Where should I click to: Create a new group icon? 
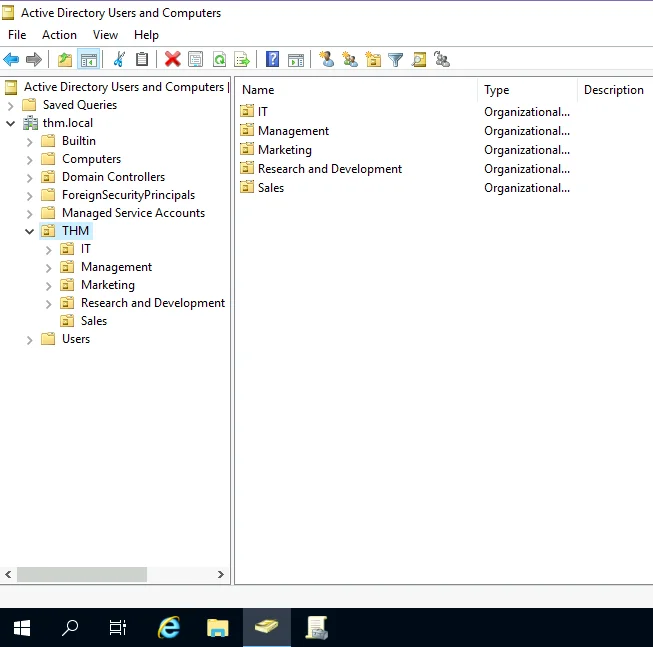349,59
